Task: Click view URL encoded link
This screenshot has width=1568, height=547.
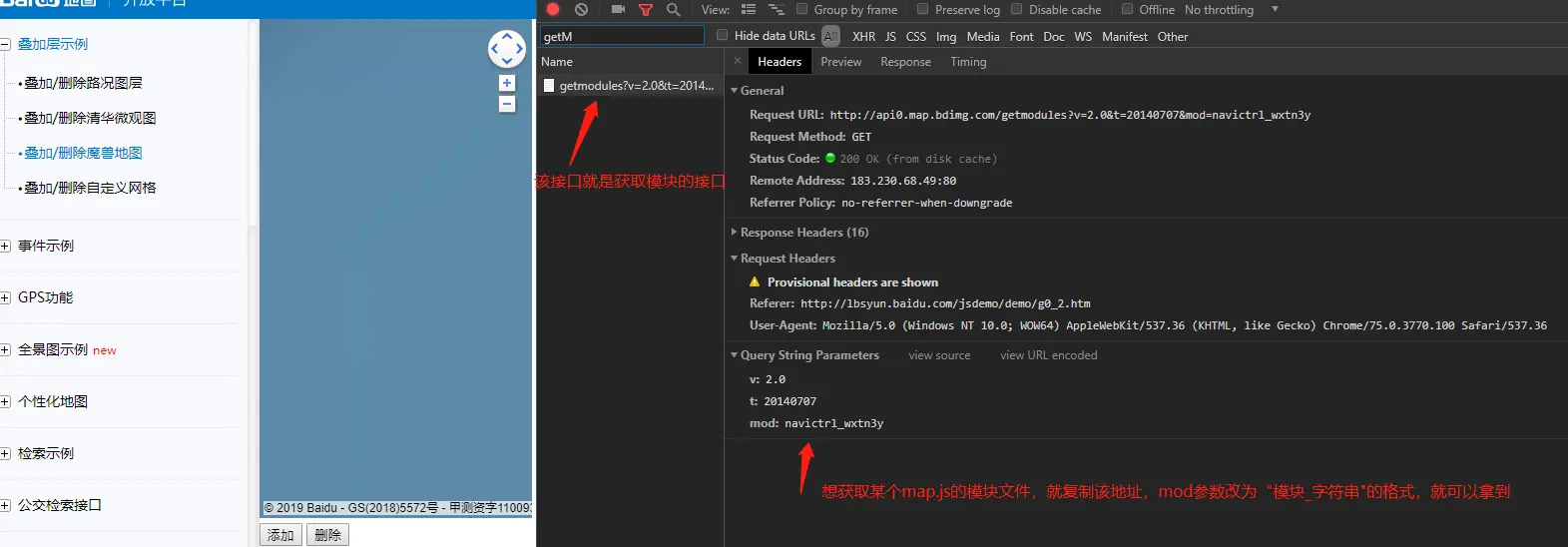Action: [x=1049, y=355]
